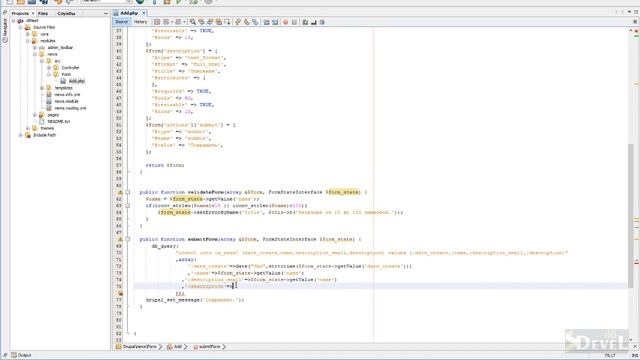The image size is (640, 360).
Task: Toggle code fold at iconv_strlen if block
Action: (x=128, y=206)
